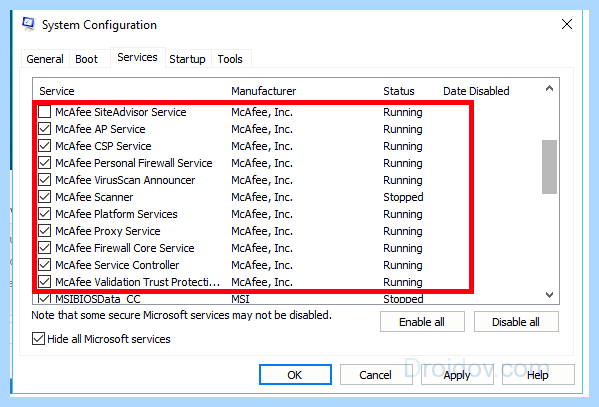Toggle McAfee Proxy Service checkbox

pyautogui.click(x=45, y=231)
